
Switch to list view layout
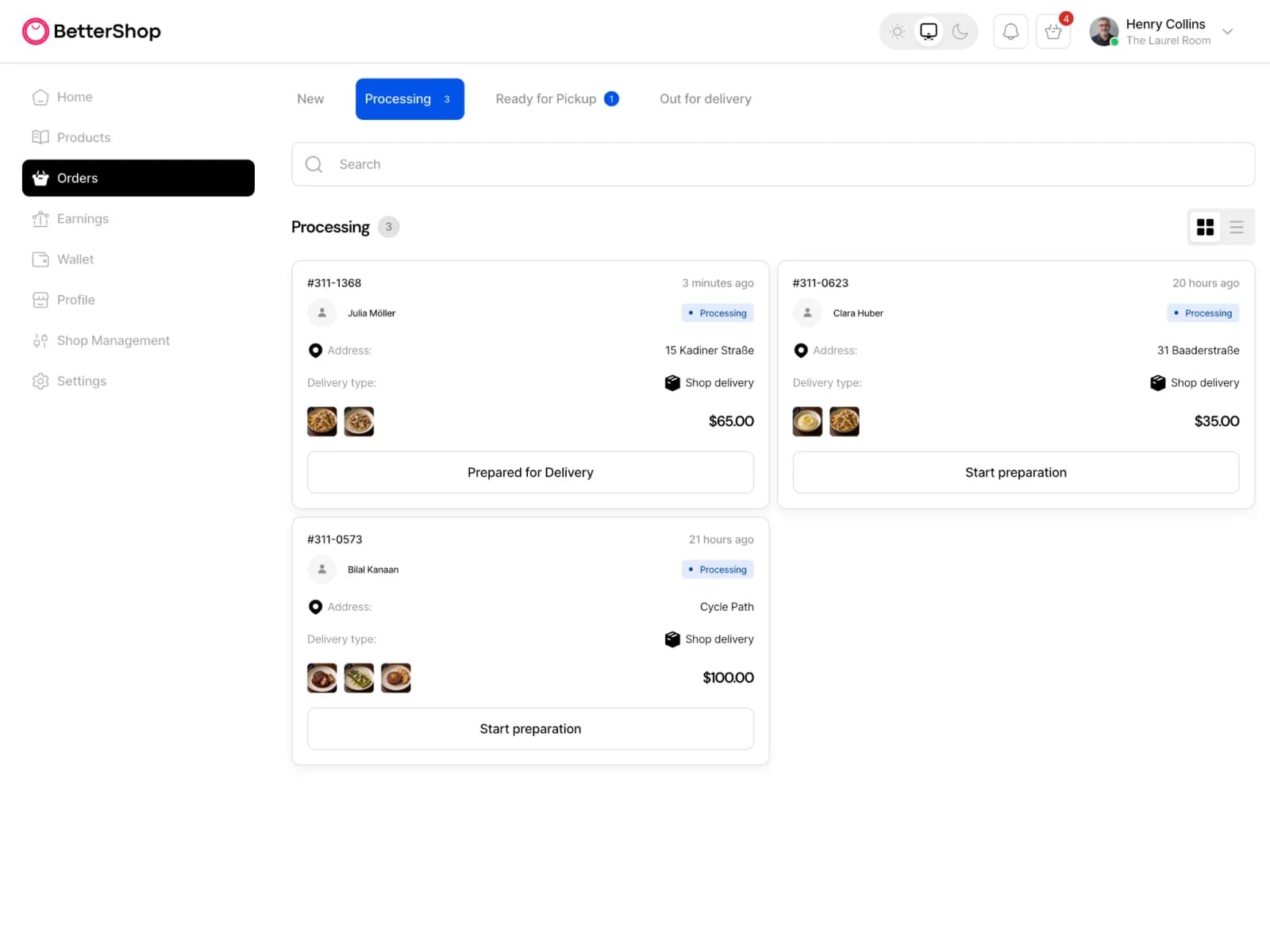tap(1237, 227)
